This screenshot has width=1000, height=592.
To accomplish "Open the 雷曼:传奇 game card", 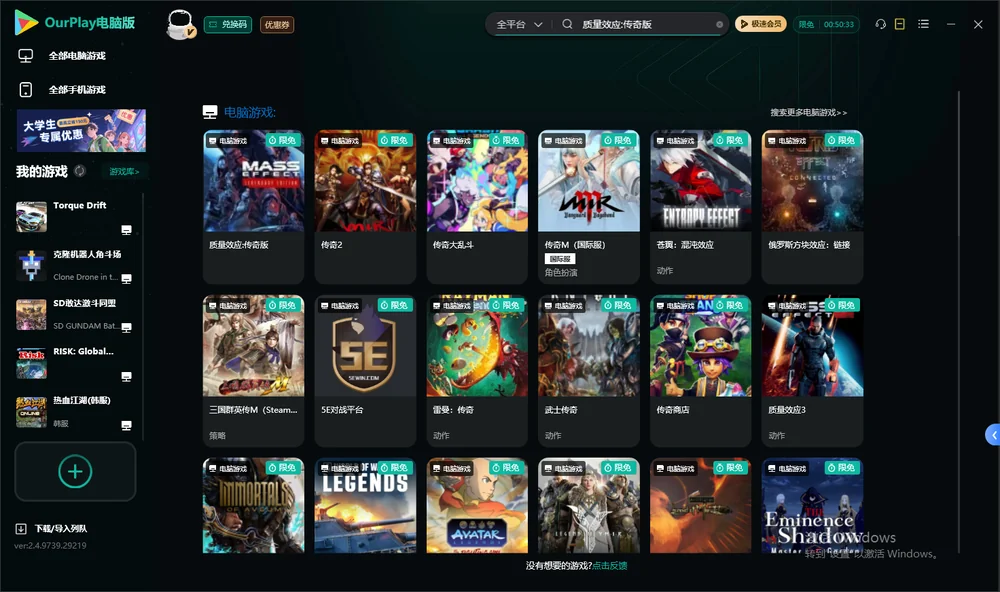I will tap(477, 371).
